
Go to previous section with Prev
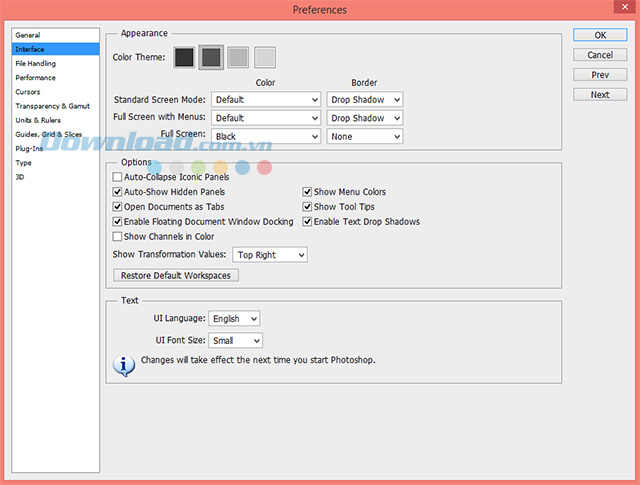click(x=600, y=75)
